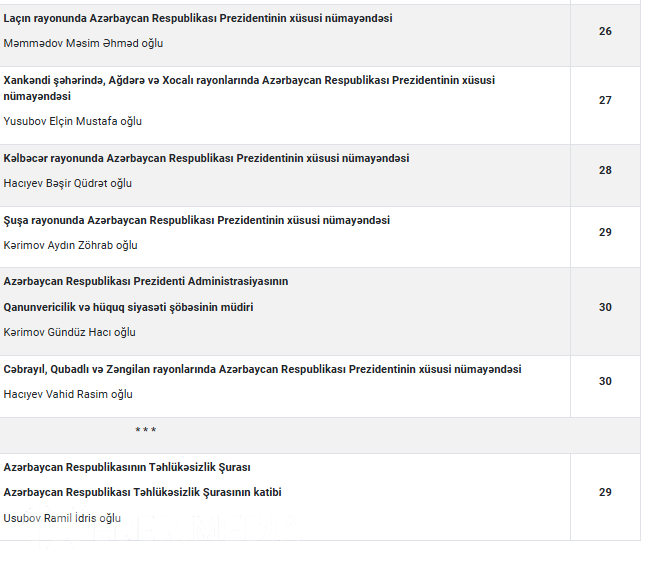Screen dimensions: 652x570
Task: Click the name Məmmədov Məsim Əhməd oğlu
Action: click(x=83, y=44)
